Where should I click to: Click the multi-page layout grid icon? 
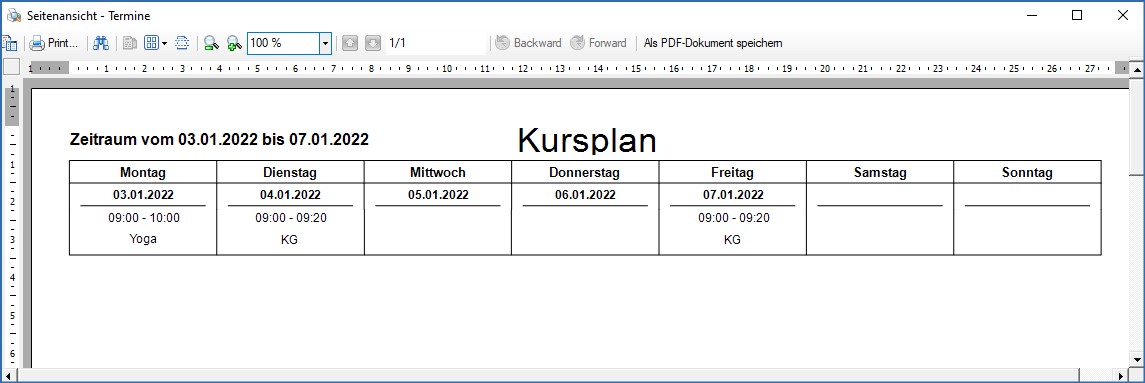pos(151,43)
